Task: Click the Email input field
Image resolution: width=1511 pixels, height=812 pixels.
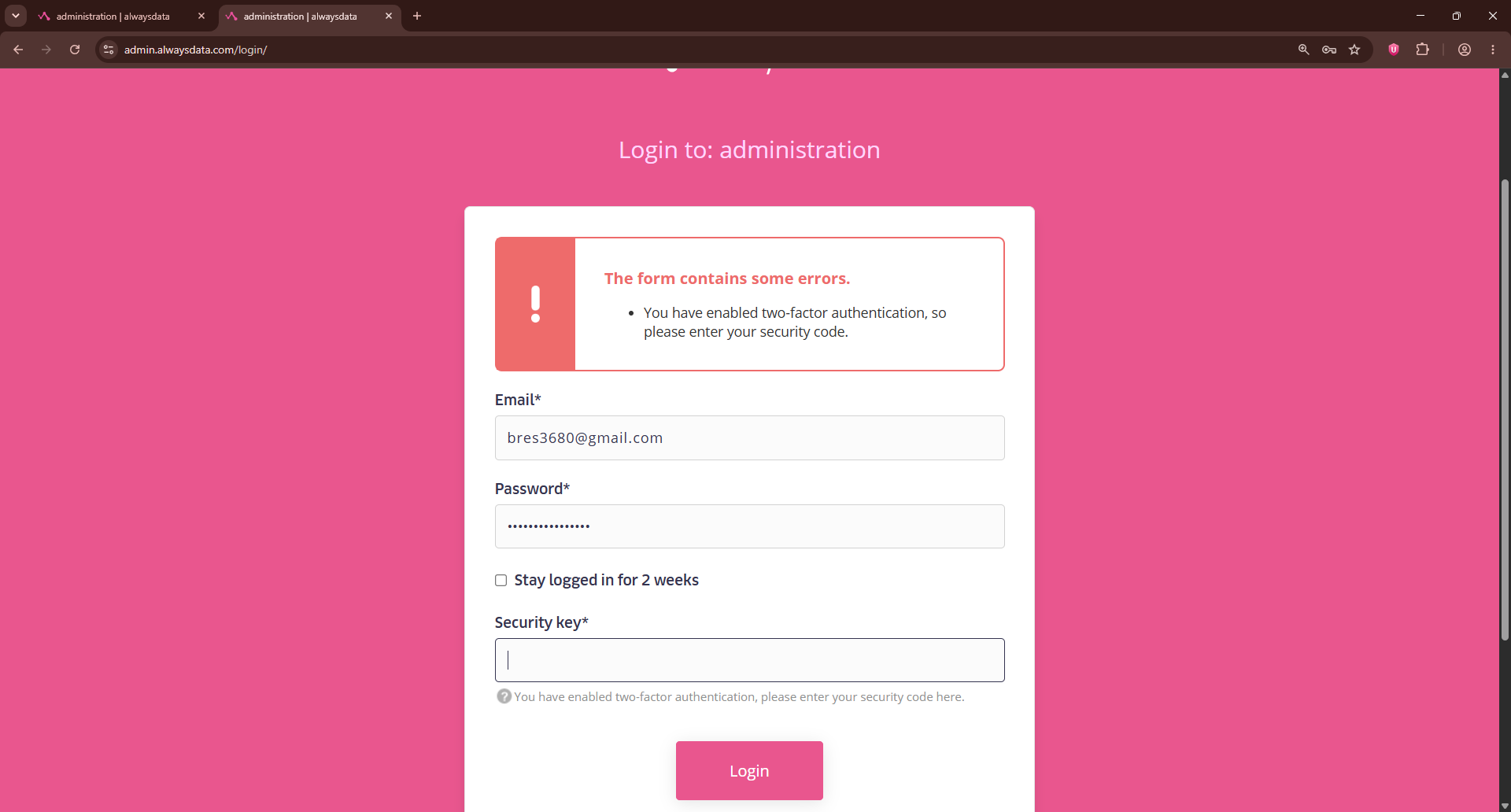Action: 749,438
